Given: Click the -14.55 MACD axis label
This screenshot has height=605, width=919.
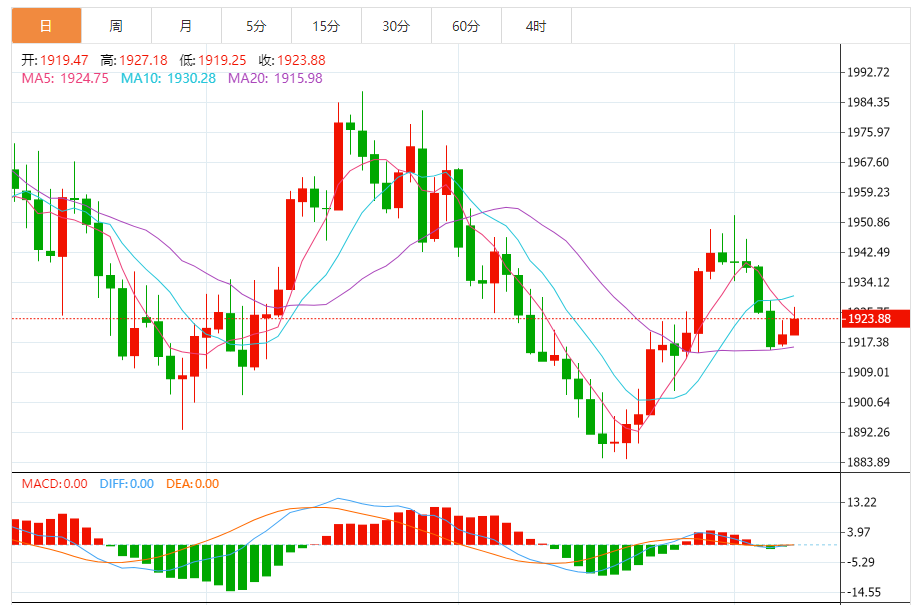Looking at the screenshot, I should point(863,592).
